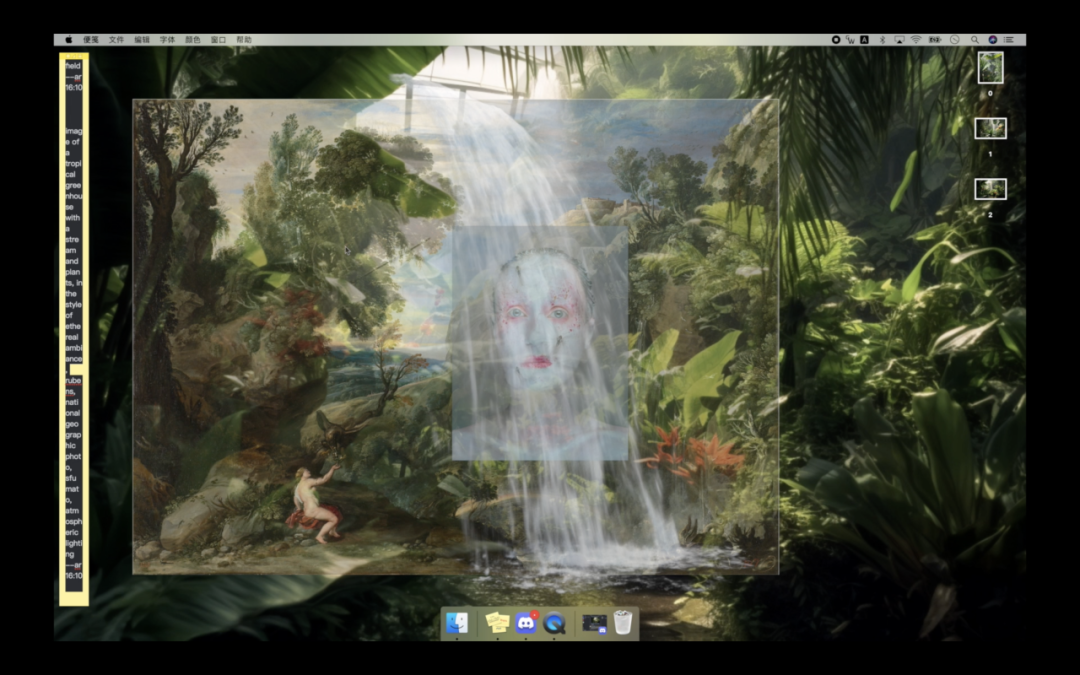Open the 字体 menu
Viewport: 1080px width, 675px height.
[x=167, y=40]
